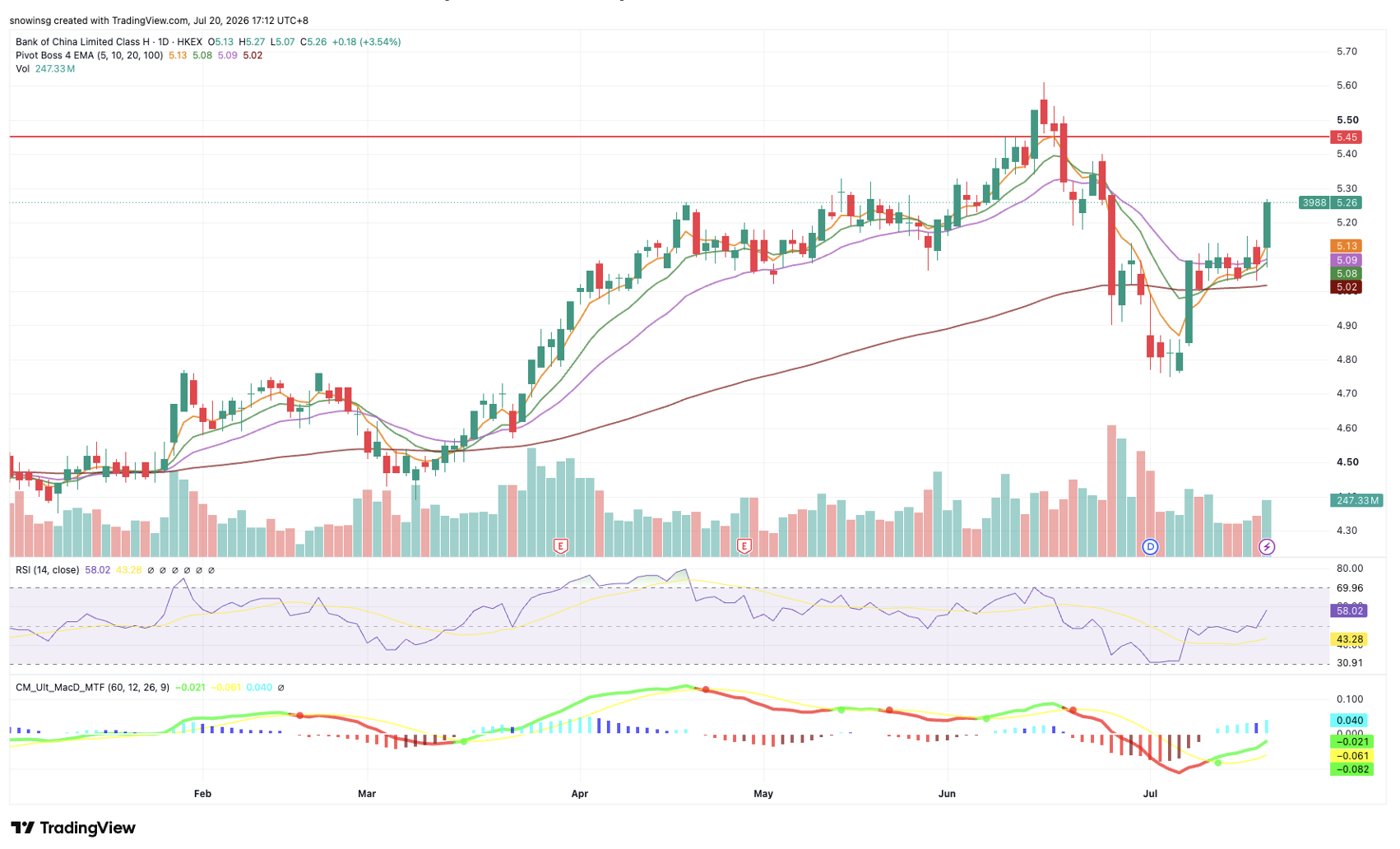1400x849 pixels.
Task: Click the Pivot Boss 4 EMA legend name
Action: 89,55
